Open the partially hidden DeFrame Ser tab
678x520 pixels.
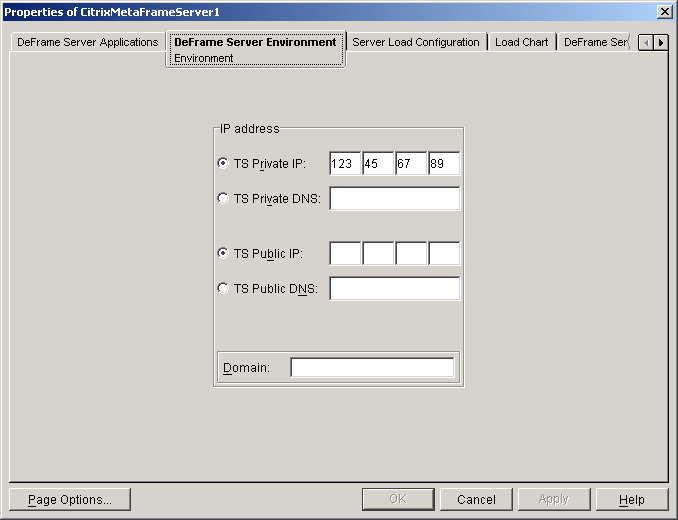(595, 42)
